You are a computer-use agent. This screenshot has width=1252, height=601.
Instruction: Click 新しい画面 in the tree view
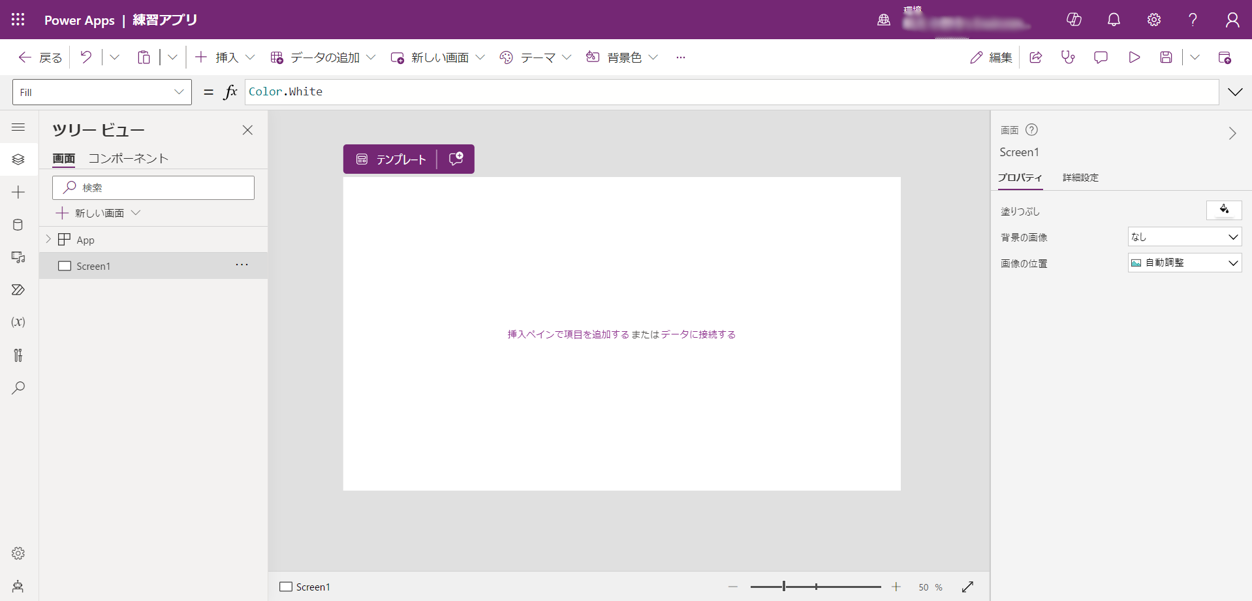[x=98, y=213]
